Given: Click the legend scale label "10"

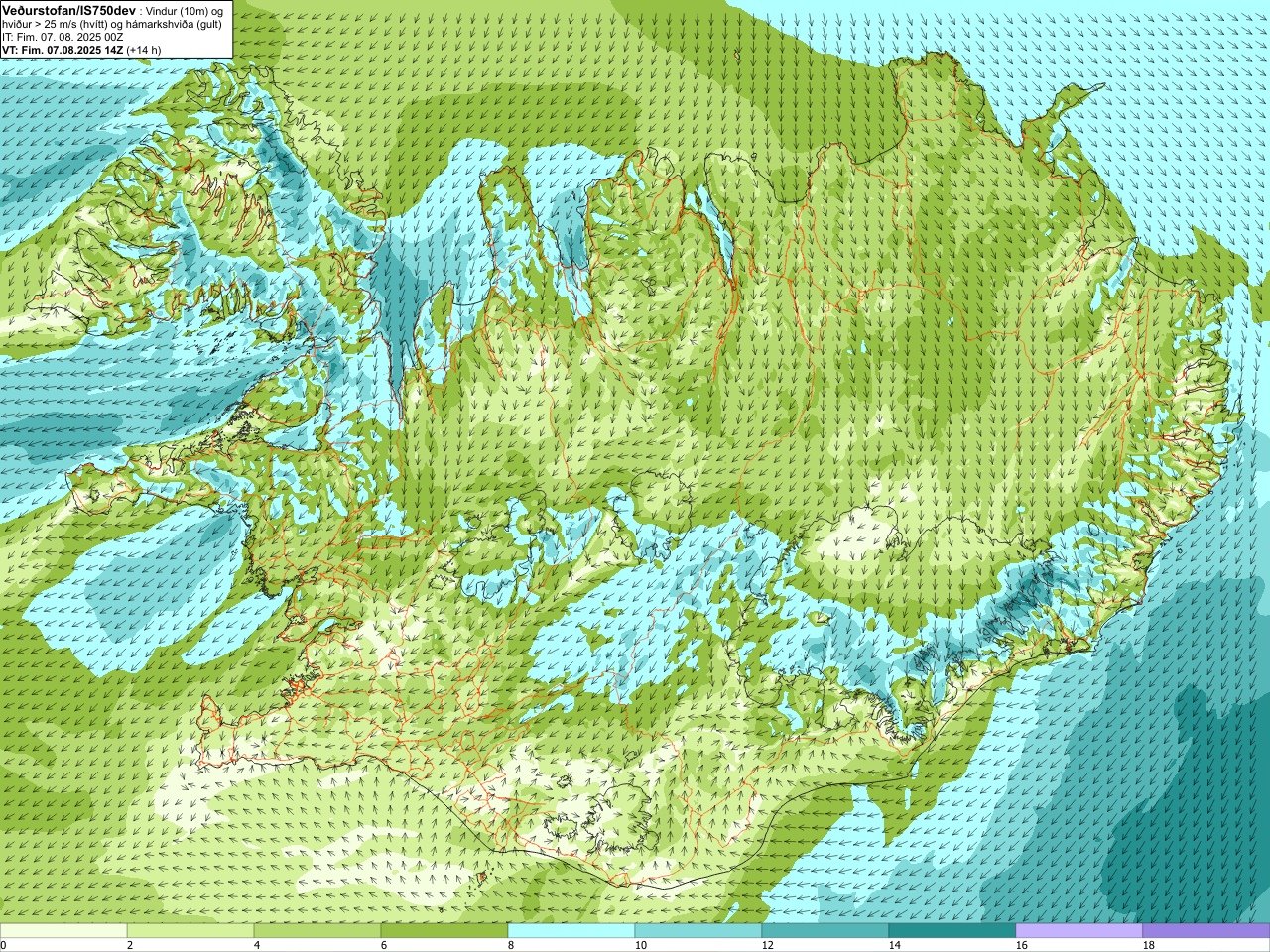Looking at the screenshot, I should (x=640, y=945).
